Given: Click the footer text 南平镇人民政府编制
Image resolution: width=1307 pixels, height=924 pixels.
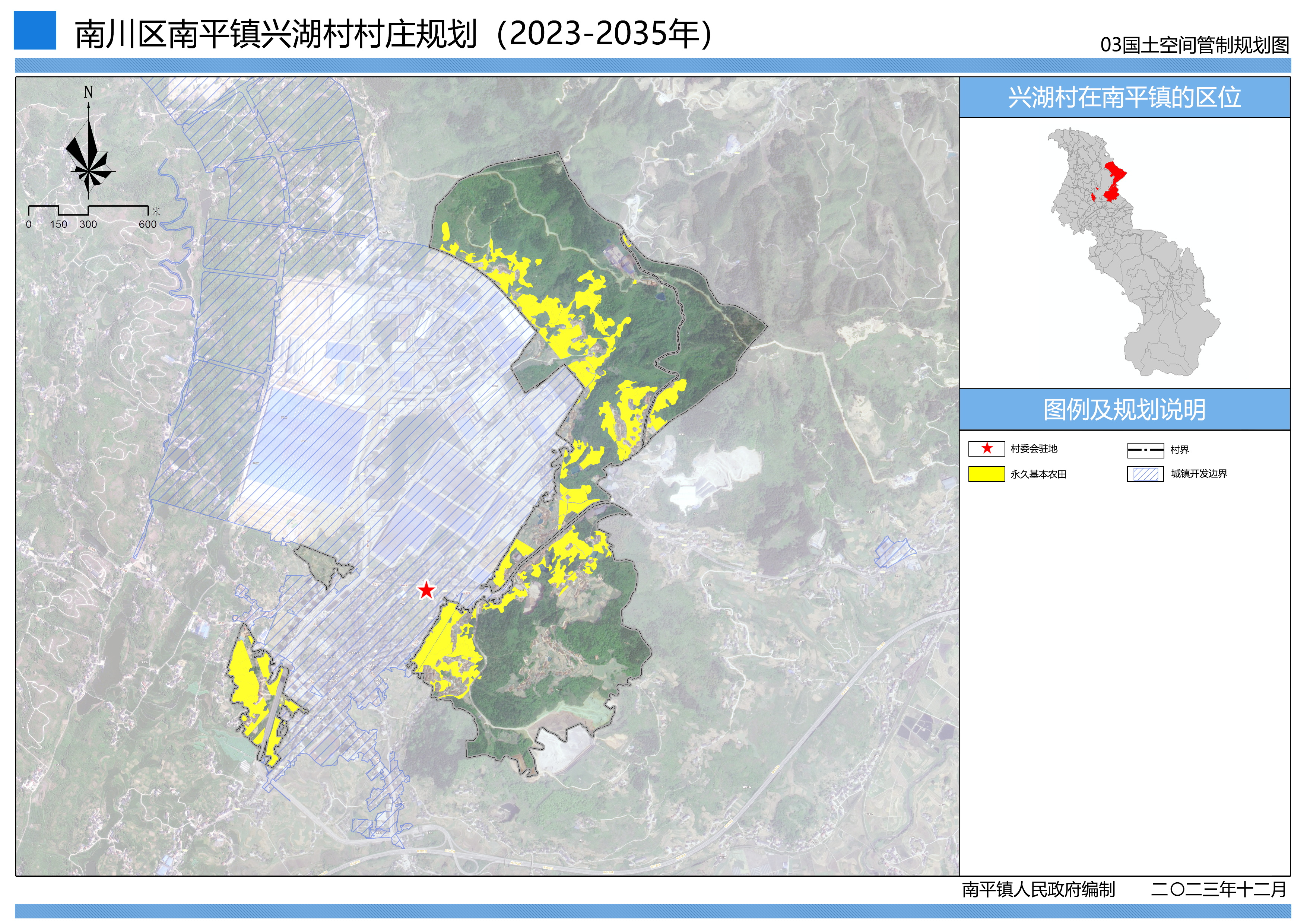Looking at the screenshot, I should [1038, 889].
